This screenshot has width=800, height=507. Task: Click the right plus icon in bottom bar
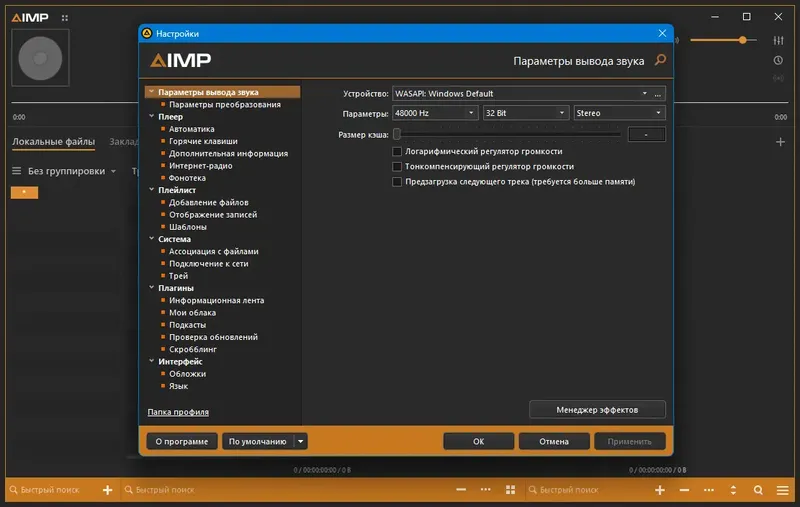660,490
